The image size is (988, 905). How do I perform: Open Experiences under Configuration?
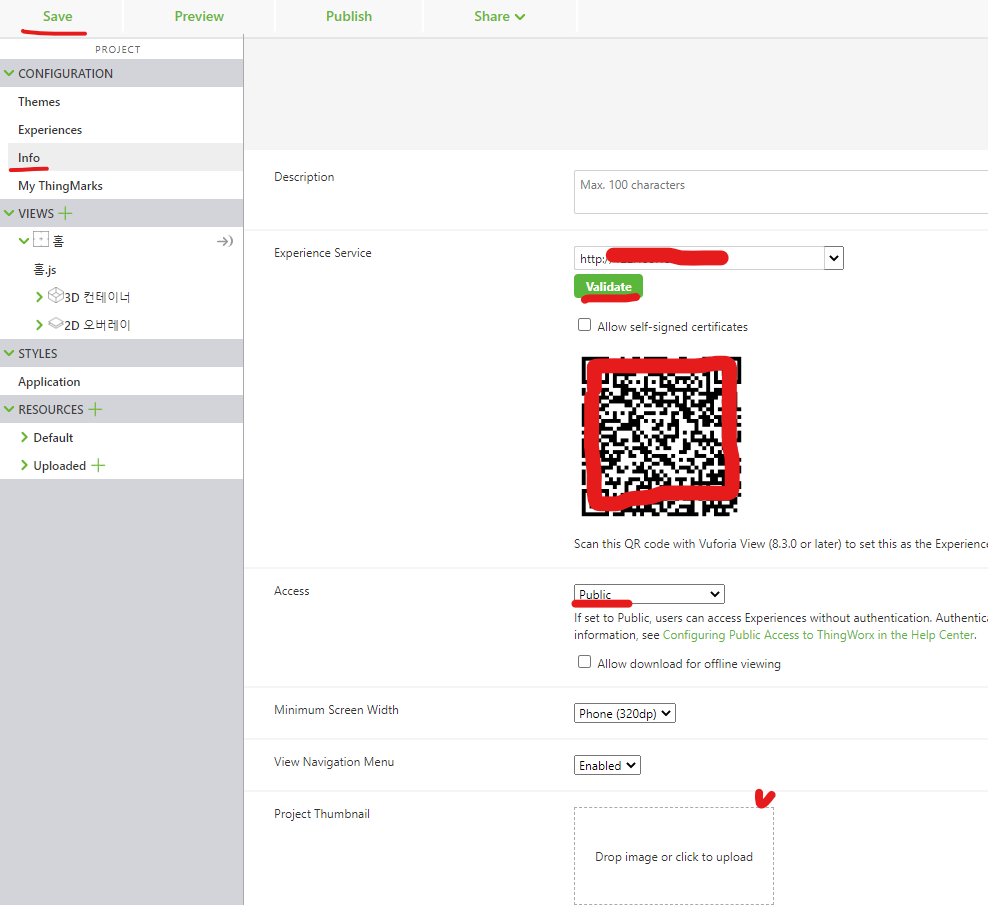tap(50, 130)
